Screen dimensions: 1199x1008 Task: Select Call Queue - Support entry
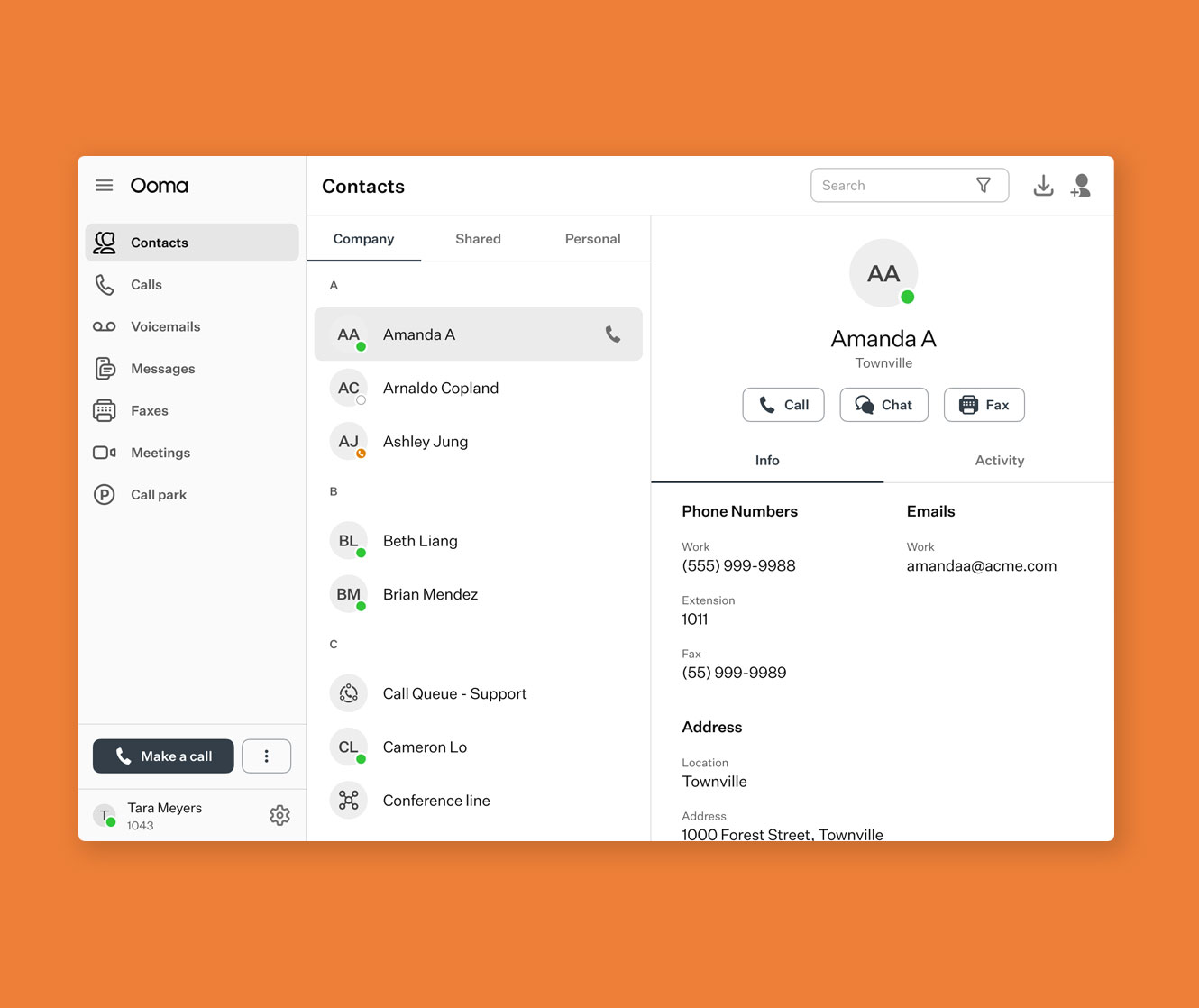pyautogui.click(x=479, y=693)
